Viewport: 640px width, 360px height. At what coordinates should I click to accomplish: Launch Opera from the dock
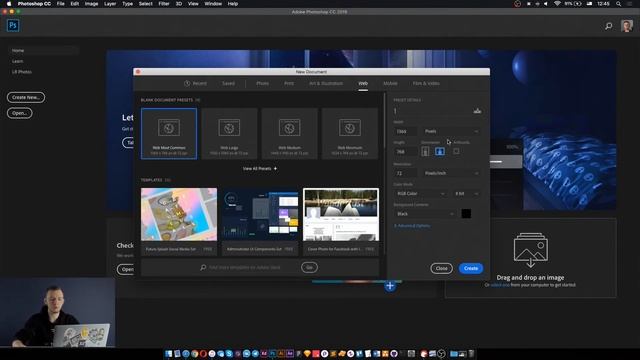(203, 354)
